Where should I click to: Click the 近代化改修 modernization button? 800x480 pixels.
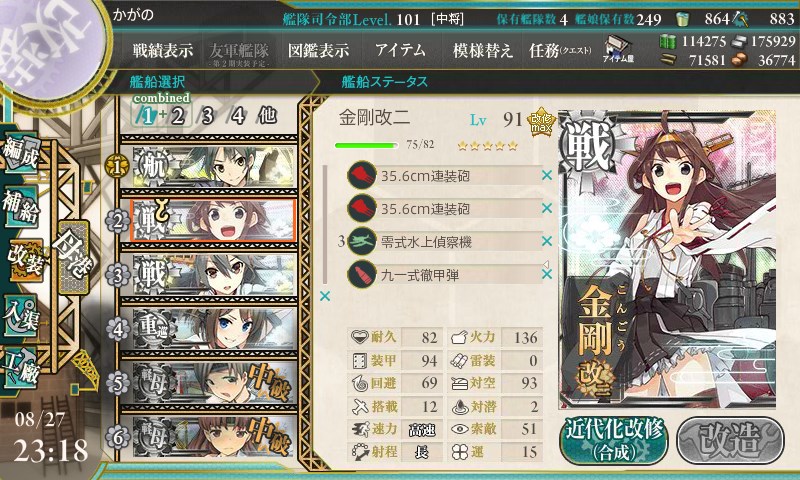point(614,440)
